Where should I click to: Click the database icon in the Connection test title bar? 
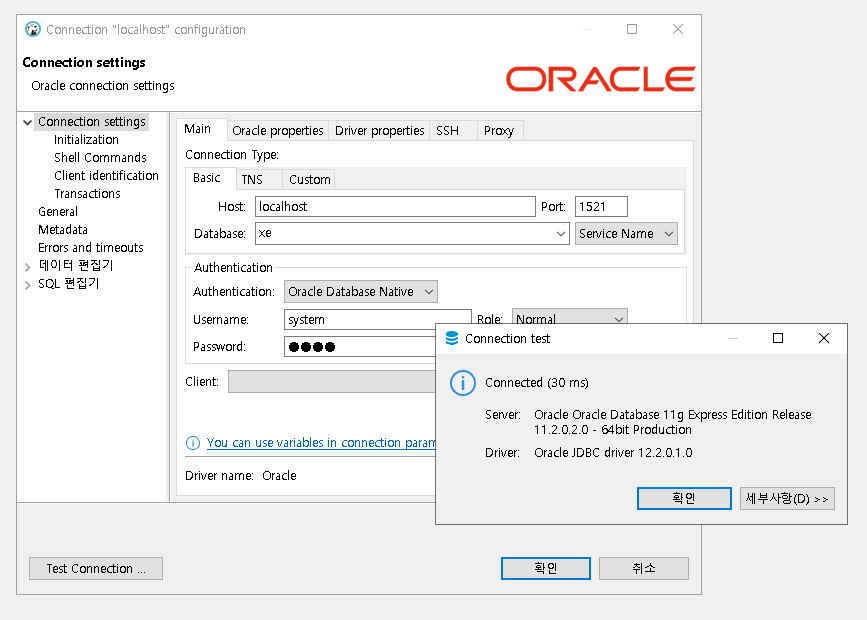(x=452, y=338)
